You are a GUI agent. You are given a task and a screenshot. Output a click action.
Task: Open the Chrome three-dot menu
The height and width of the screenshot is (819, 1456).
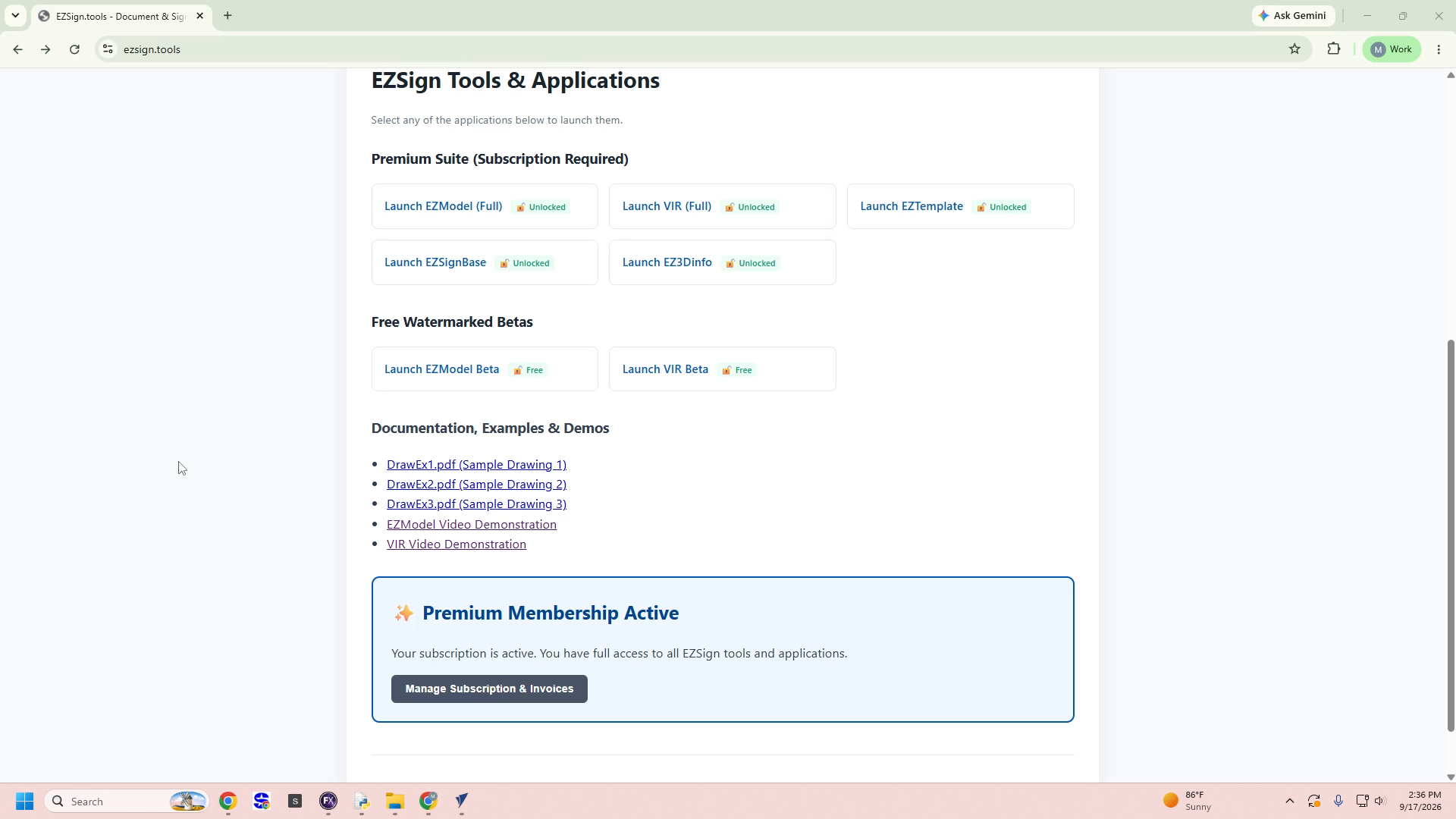[x=1439, y=49]
